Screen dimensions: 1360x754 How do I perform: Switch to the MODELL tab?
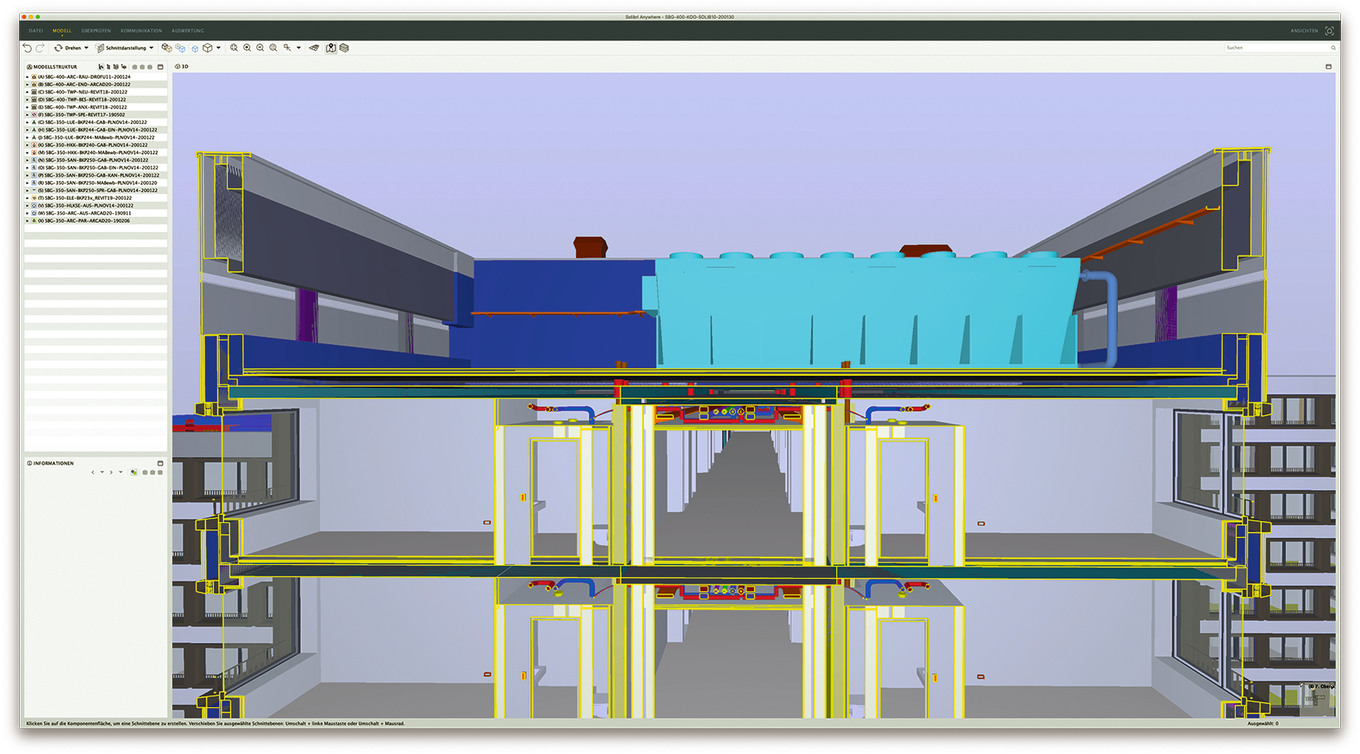(x=62, y=31)
